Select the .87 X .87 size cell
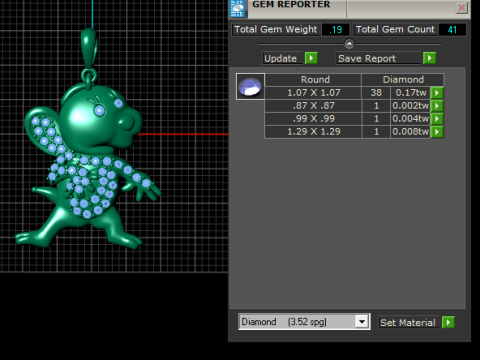The height and width of the screenshot is (360, 480). pyautogui.click(x=313, y=106)
